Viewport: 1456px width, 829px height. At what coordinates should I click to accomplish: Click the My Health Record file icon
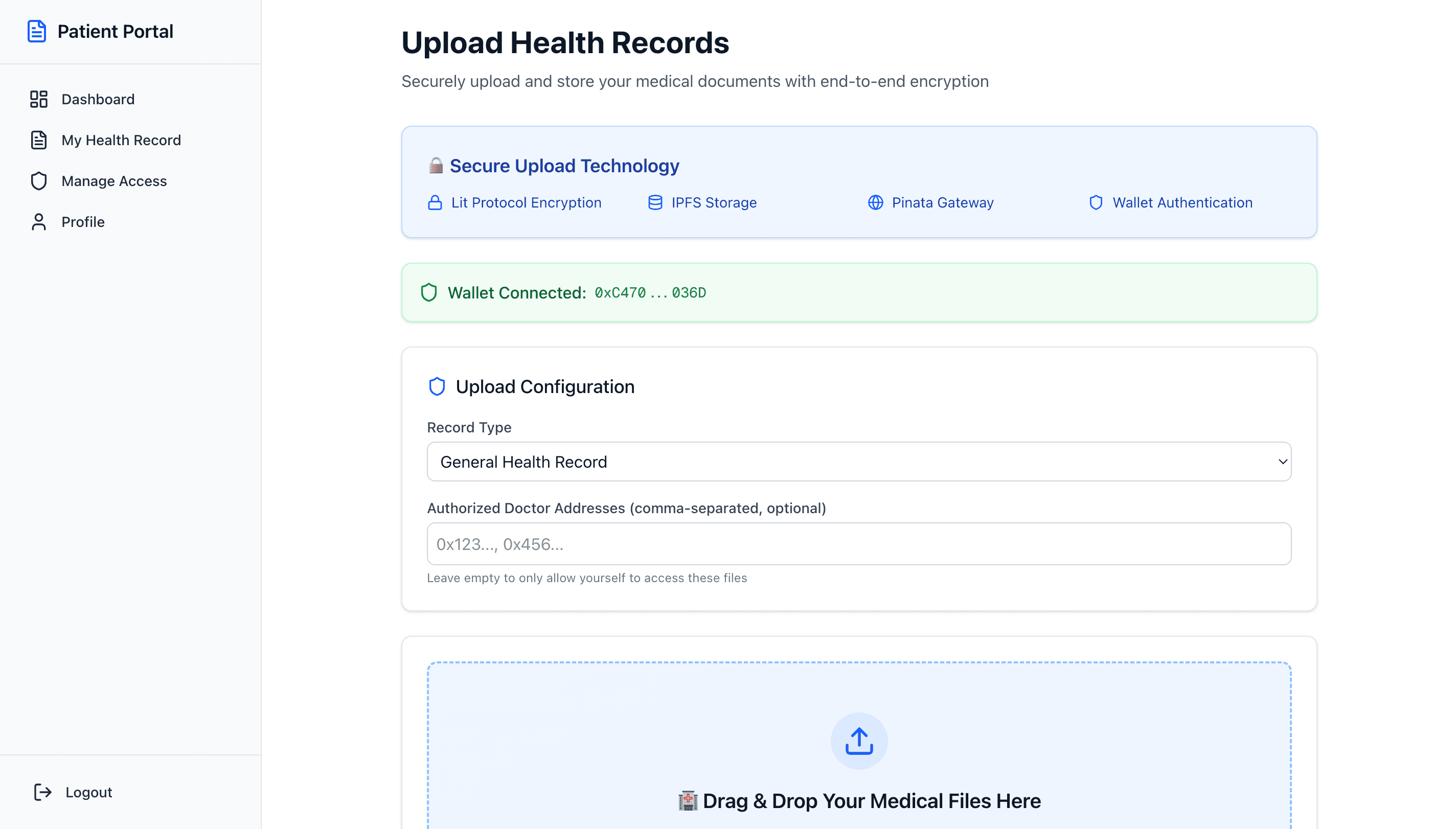coord(39,140)
